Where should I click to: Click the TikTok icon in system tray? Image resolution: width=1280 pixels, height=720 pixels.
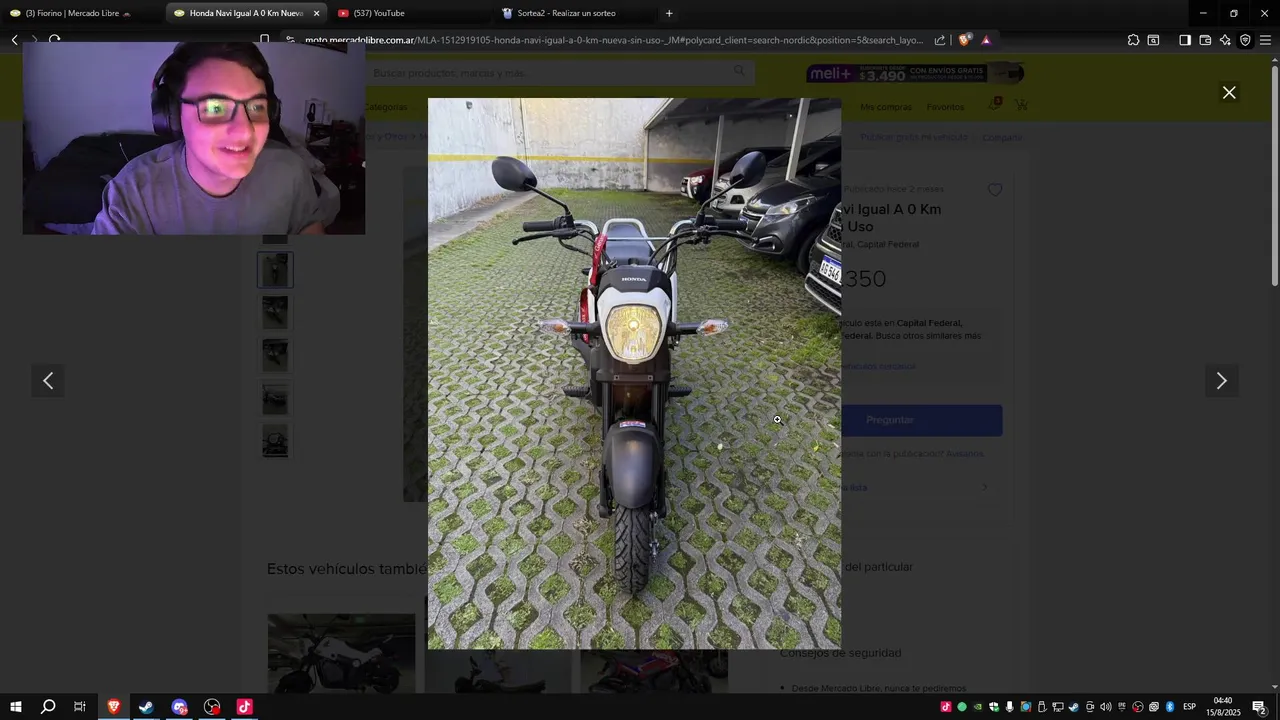point(946,707)
